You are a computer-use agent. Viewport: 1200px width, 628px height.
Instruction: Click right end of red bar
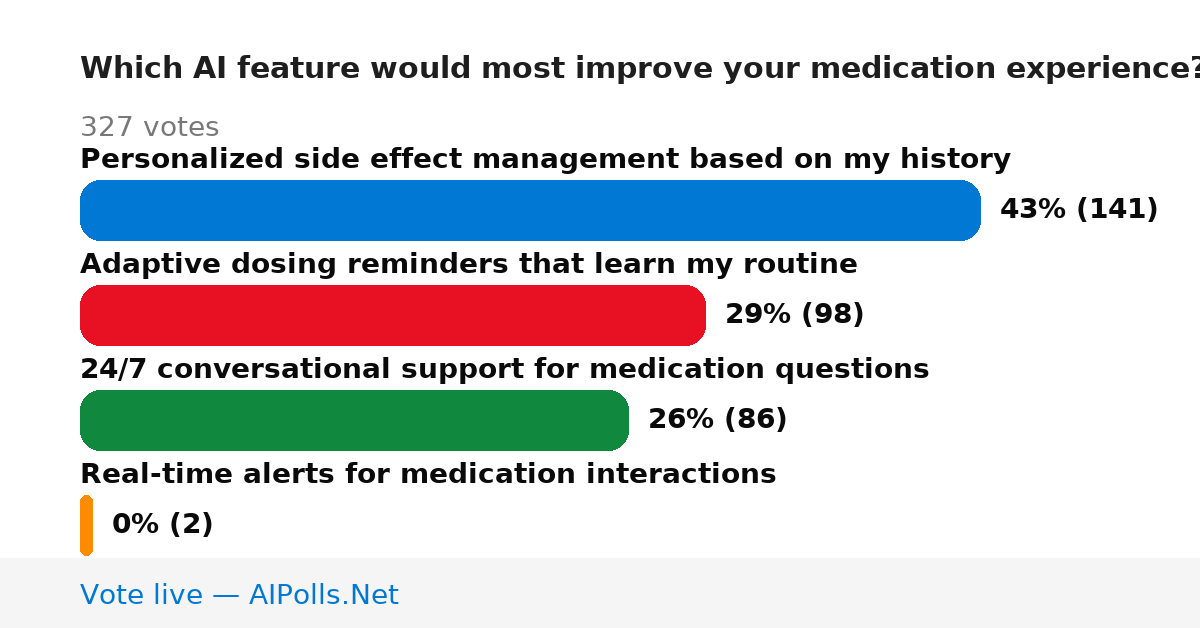click(x=695, y=315)
